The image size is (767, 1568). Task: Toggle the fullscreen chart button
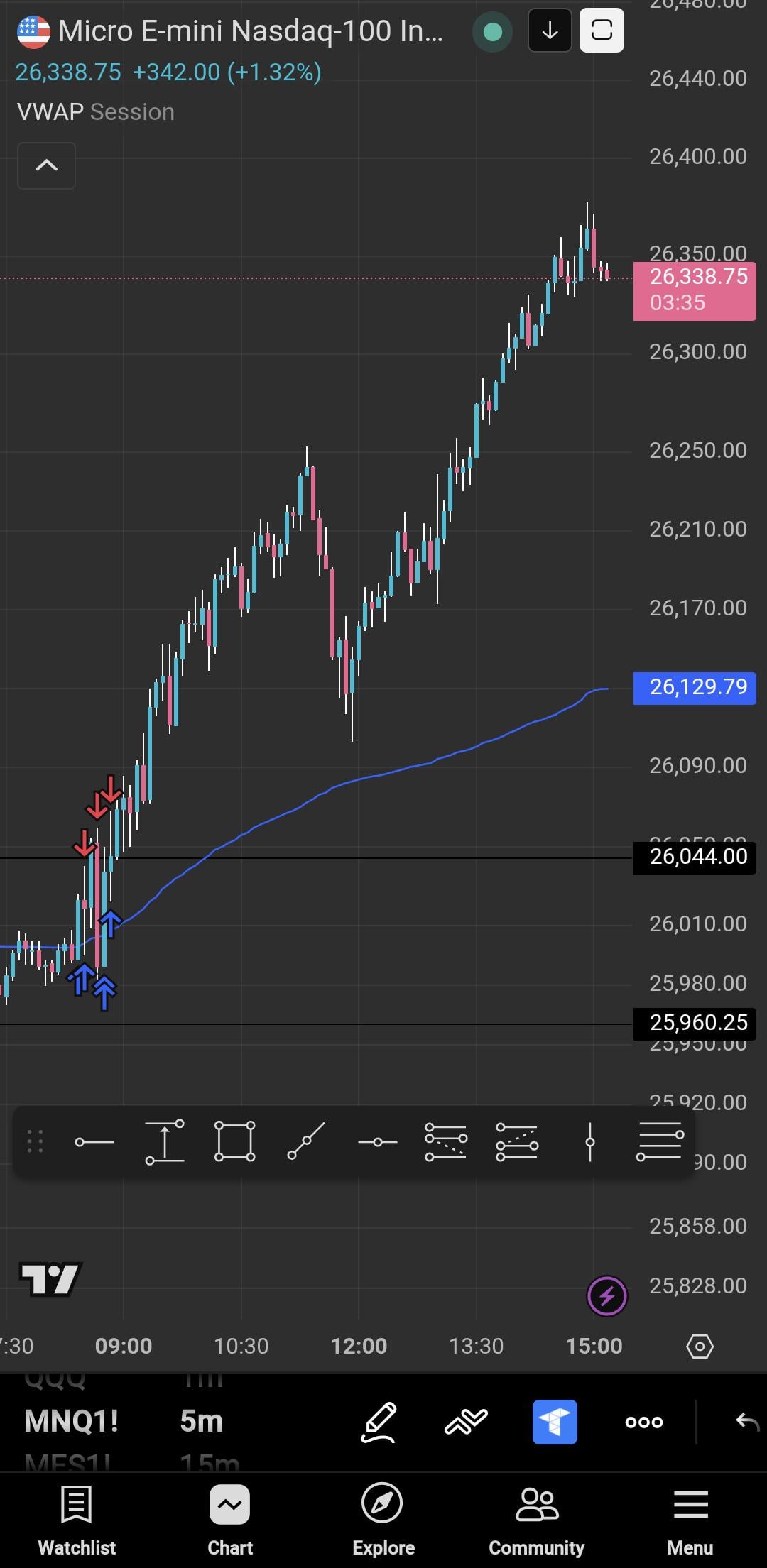pos(602,31)
